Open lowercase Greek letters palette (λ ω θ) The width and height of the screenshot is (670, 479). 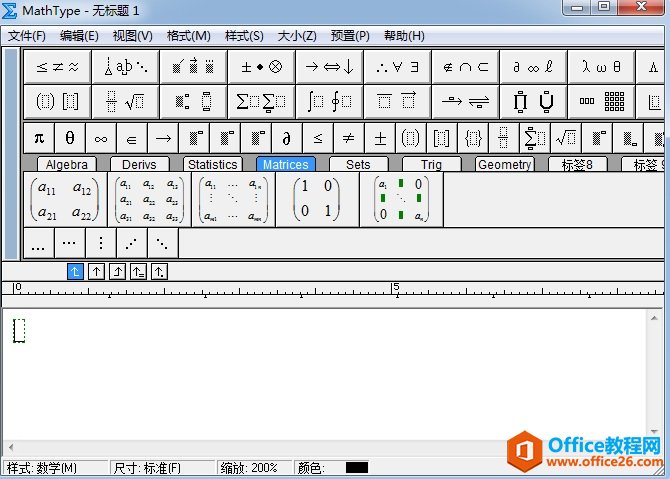[x=601, y=67]
